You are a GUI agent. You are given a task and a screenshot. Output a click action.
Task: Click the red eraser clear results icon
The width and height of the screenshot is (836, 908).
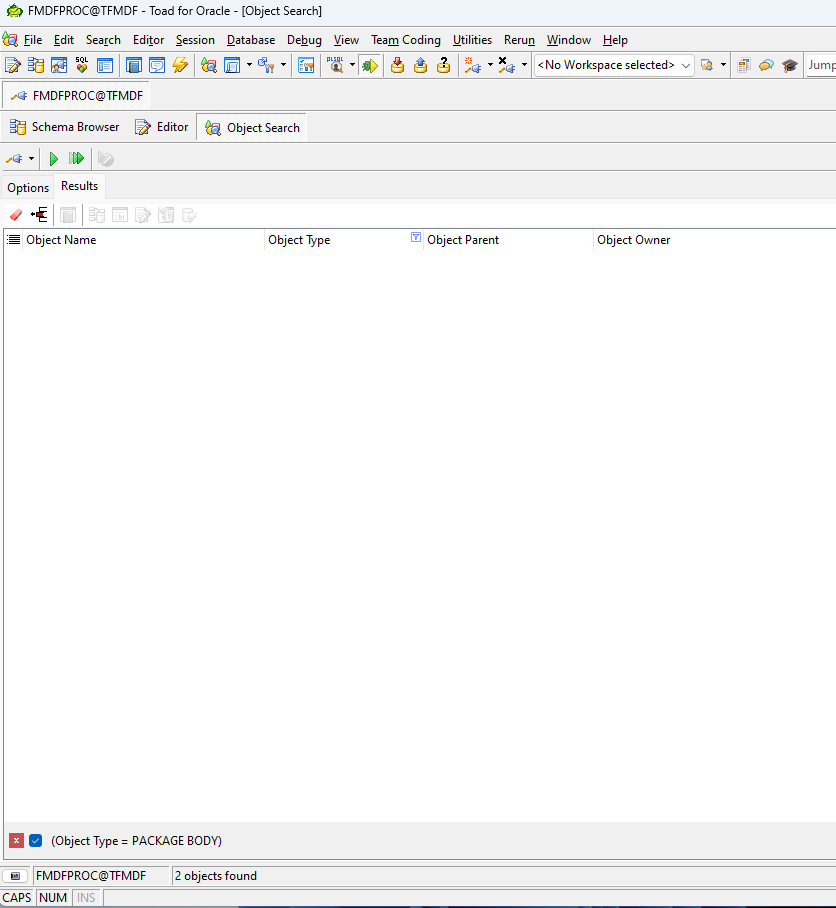tap(16, 215)
